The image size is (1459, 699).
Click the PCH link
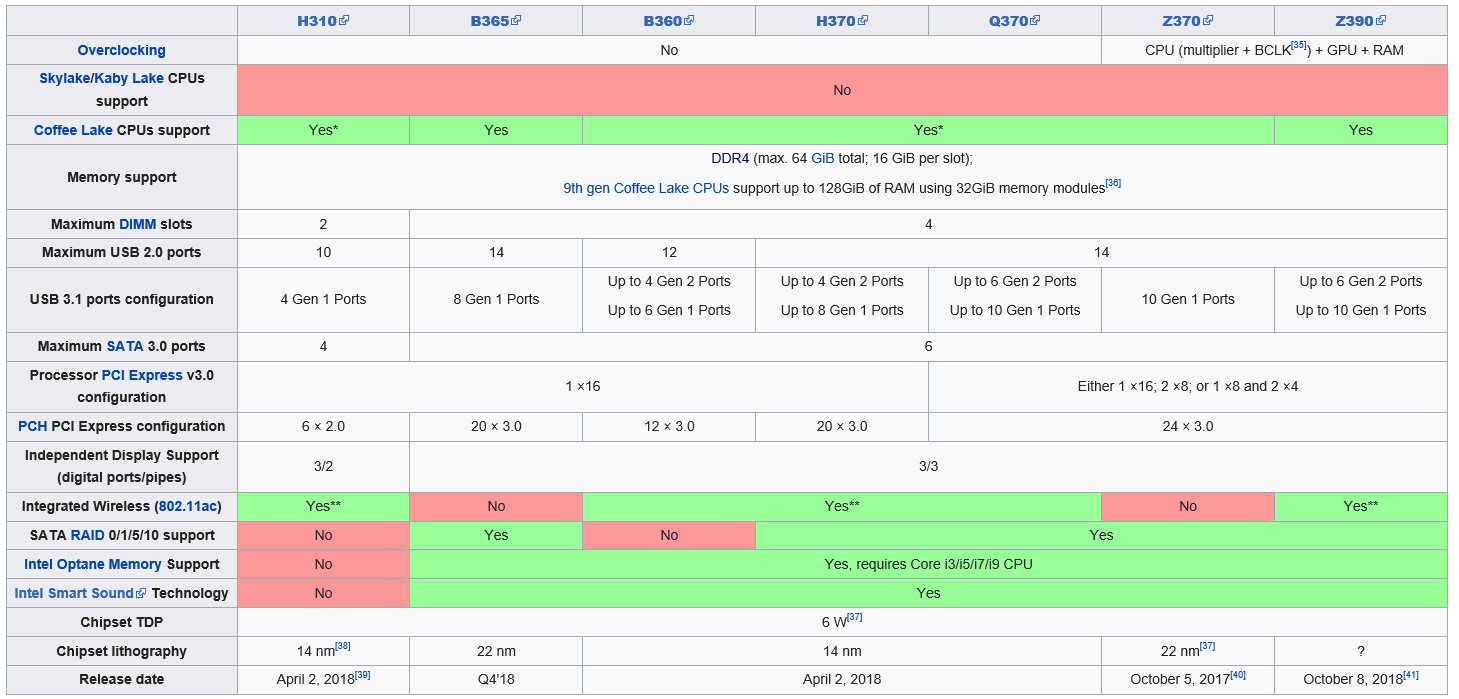(33, 426)
